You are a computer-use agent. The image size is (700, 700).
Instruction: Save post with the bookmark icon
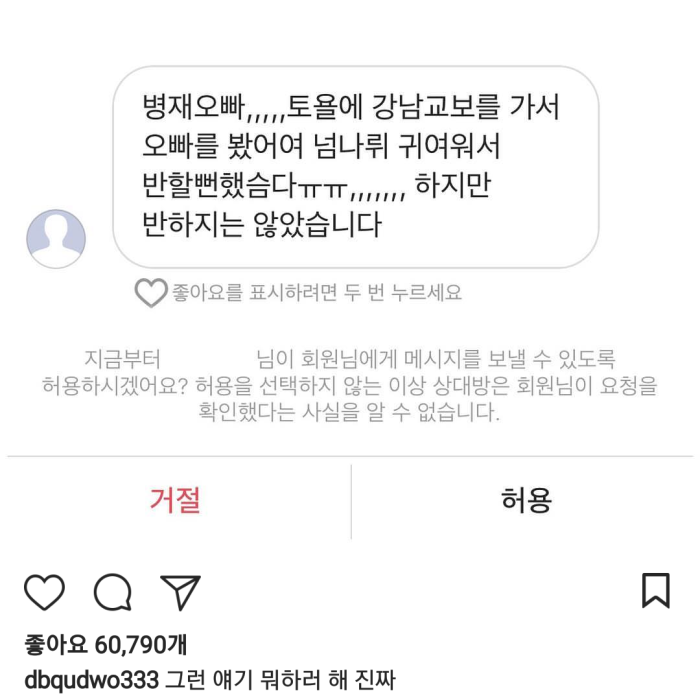pyautogui.click(x=656, y=590)
